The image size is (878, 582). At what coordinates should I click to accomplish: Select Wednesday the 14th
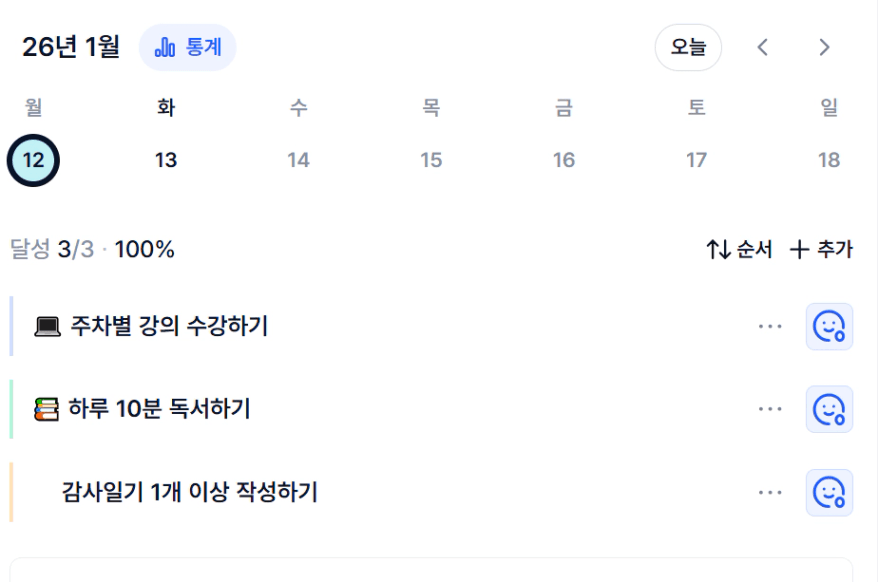[298, 160]
